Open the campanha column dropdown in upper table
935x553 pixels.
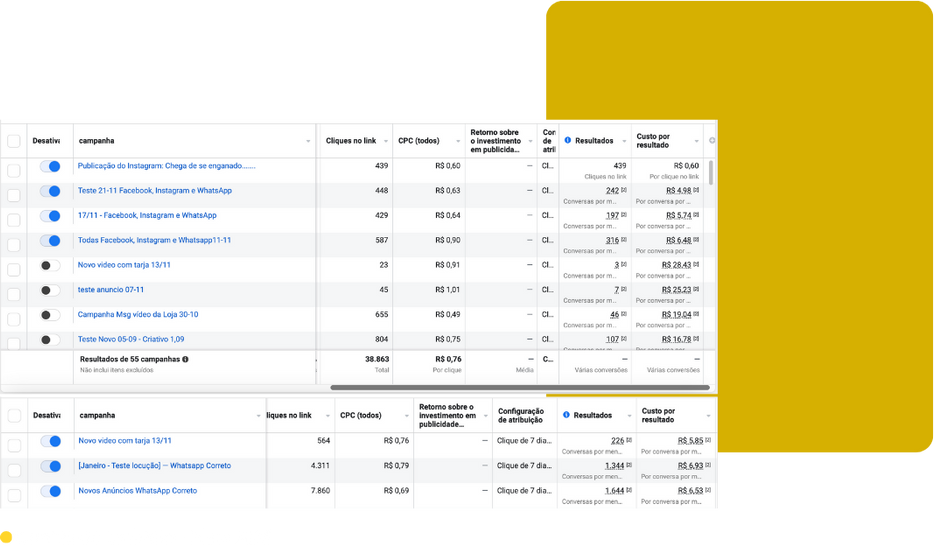(308, 141)
